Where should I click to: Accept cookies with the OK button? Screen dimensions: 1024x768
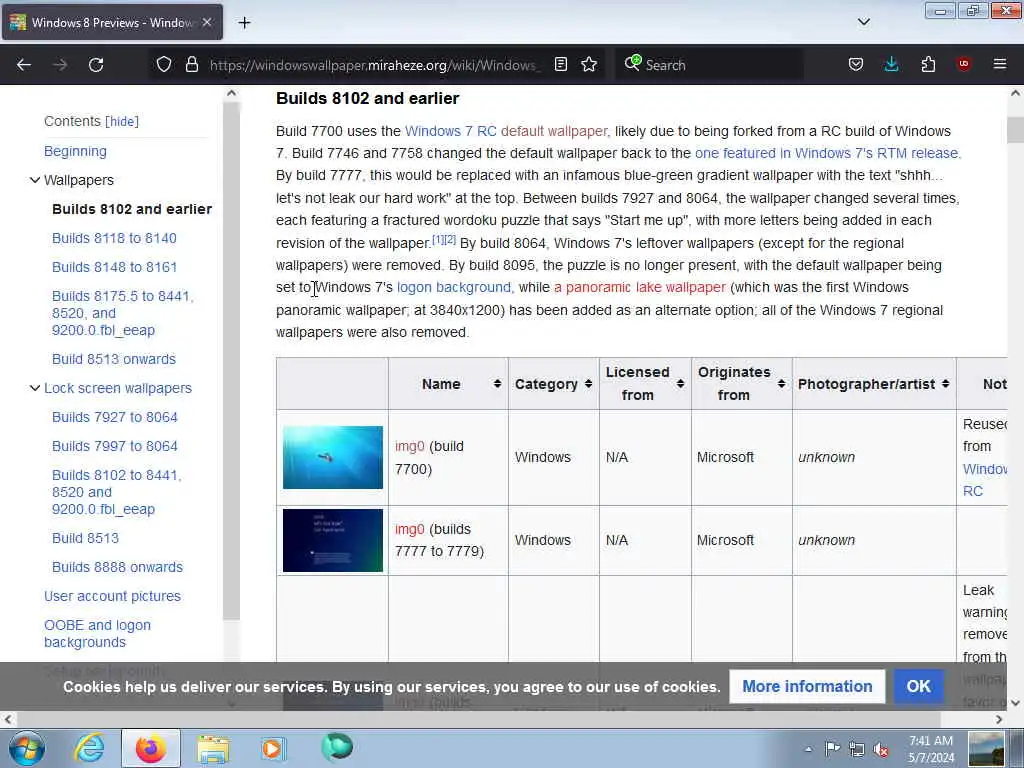tap(918, 686)
